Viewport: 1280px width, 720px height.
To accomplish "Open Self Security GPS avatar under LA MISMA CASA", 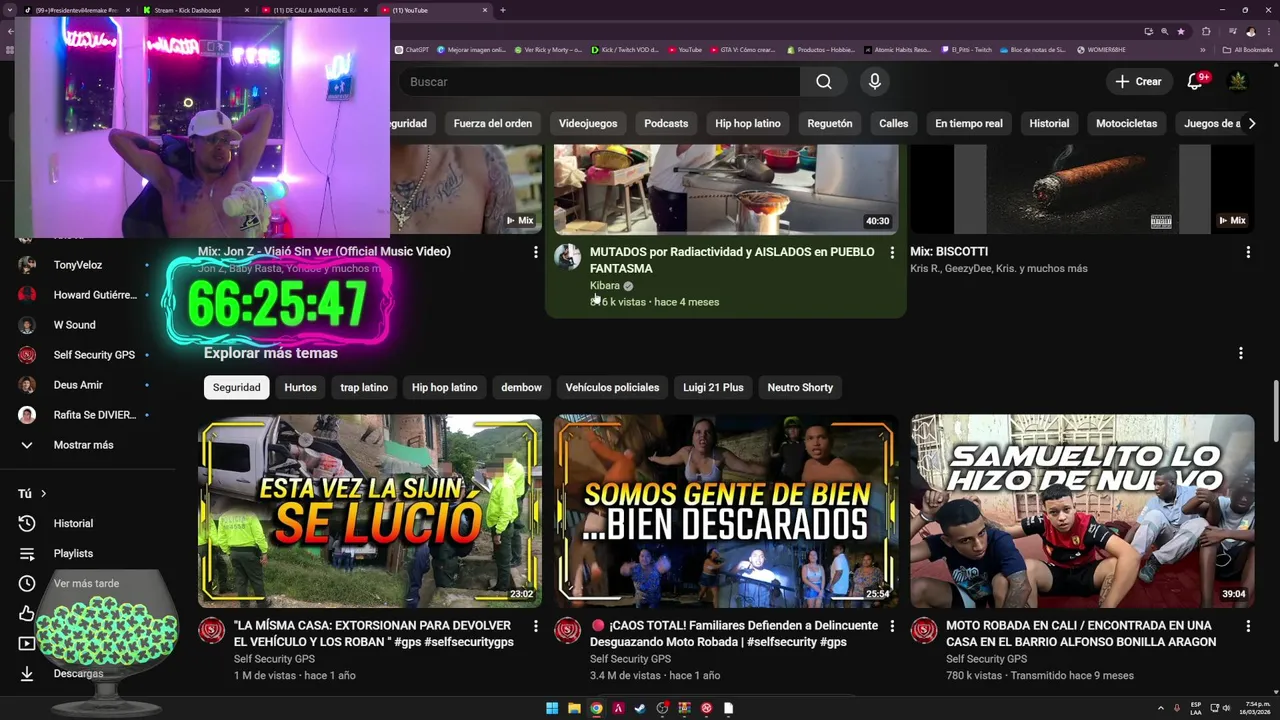I will pos(212,631).
